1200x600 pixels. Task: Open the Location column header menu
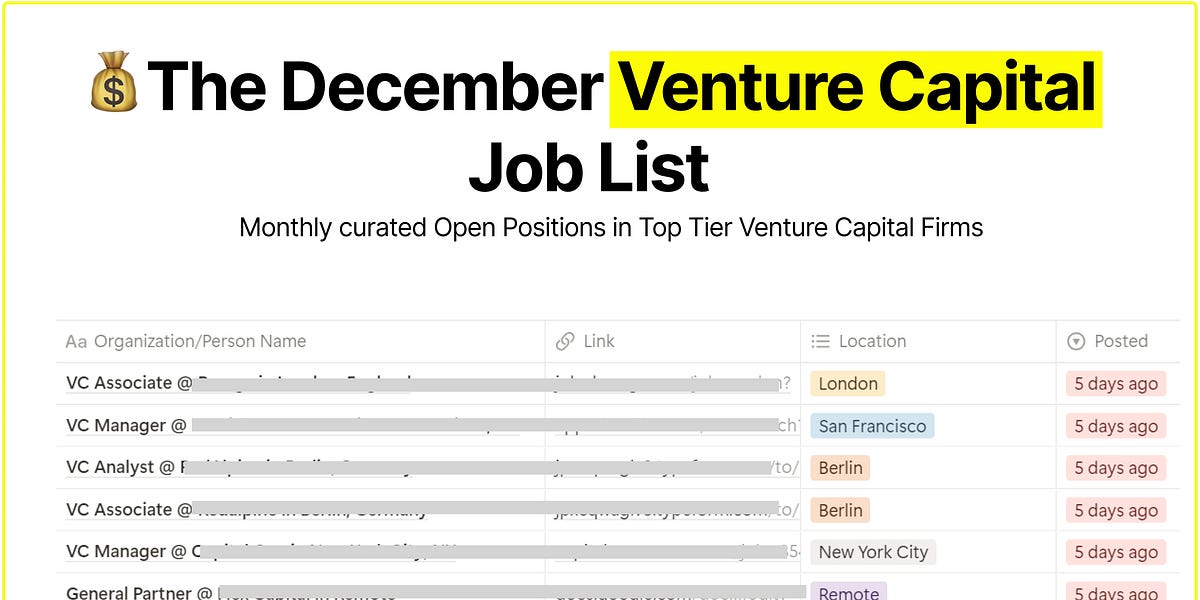pyautogui.click(x=872, y=341)
